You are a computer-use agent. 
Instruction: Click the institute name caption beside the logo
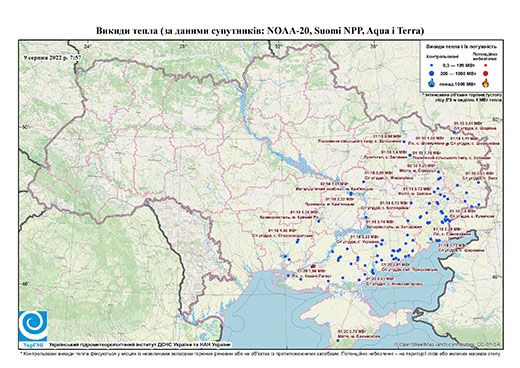point(139,345)
